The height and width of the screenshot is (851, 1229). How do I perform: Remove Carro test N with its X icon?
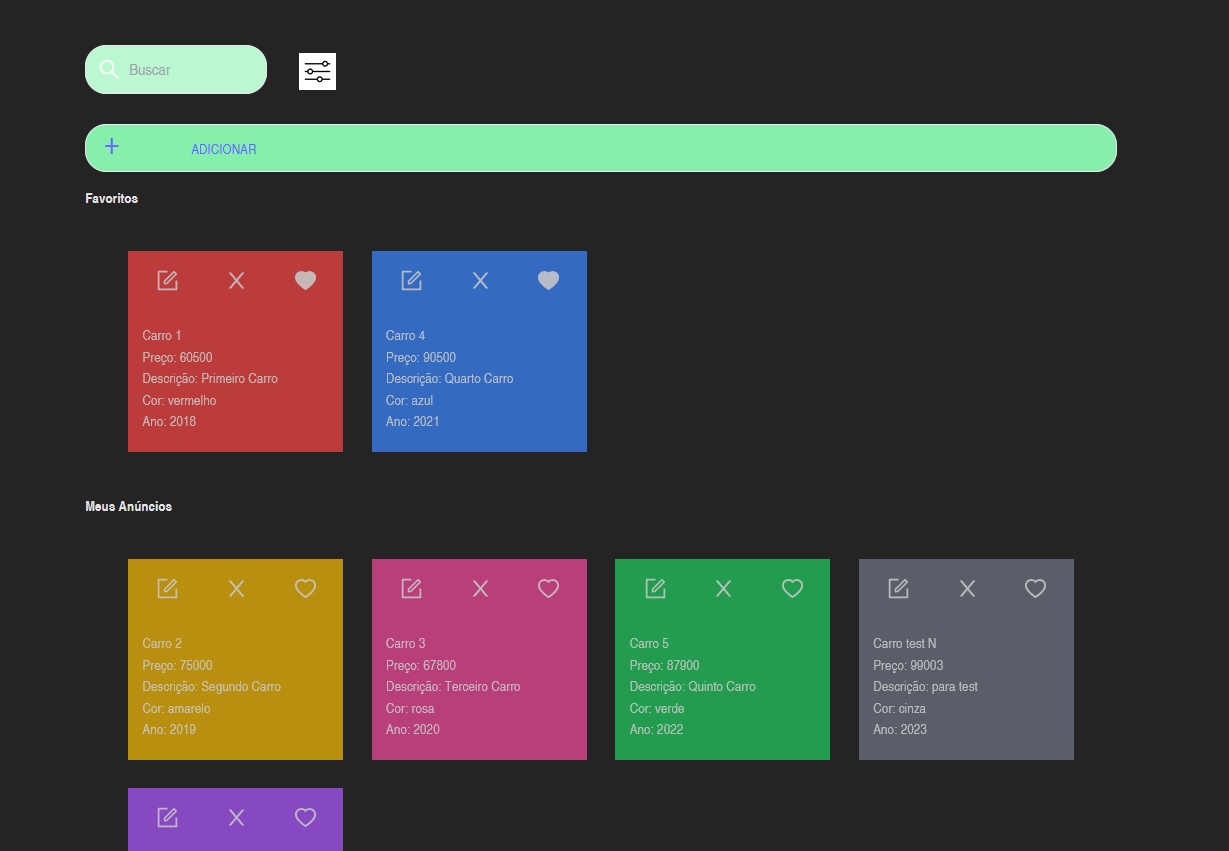[x=966, y=588]
